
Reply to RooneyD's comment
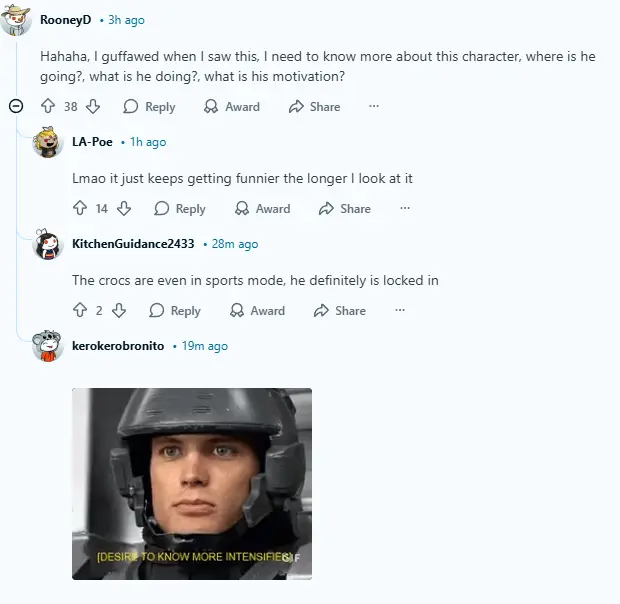[149, 106]
